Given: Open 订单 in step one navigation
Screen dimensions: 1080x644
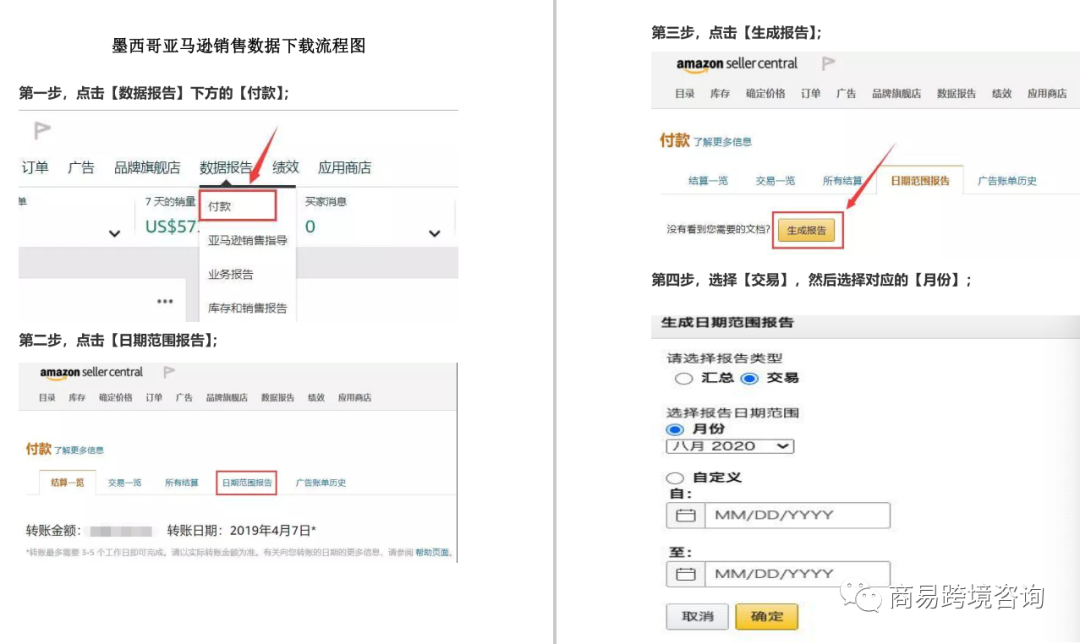Looking at the screenshot, I should 35,167.
